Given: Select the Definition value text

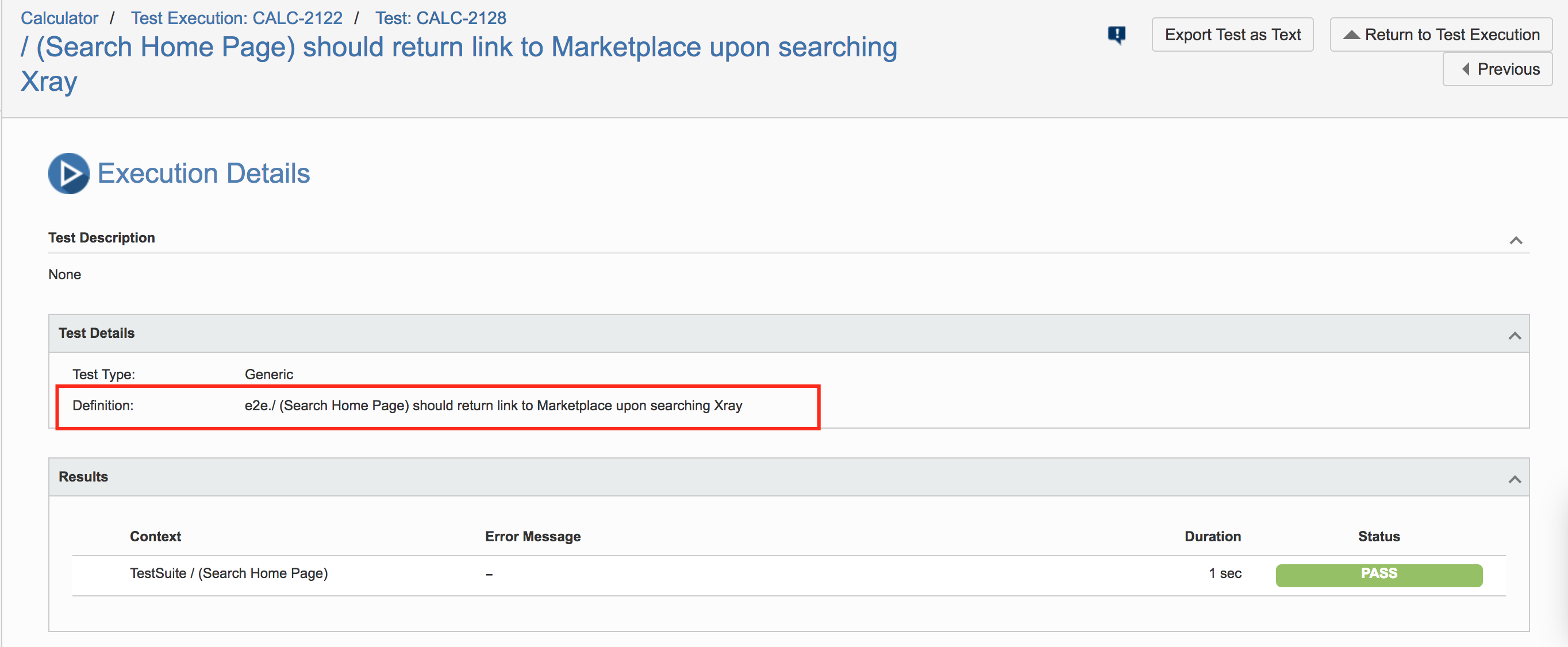Looking at the screenshot, I should point(493,405).
